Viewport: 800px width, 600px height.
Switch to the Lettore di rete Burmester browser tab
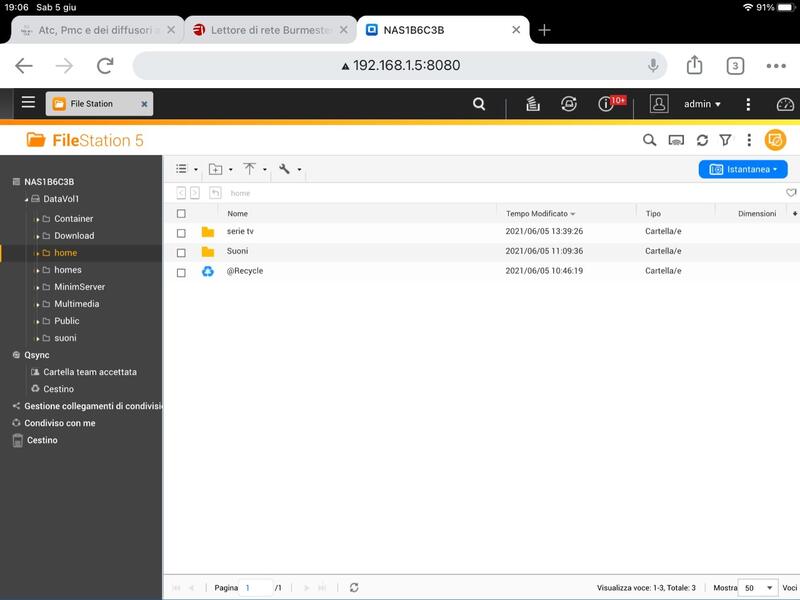[x=271, y=30]
